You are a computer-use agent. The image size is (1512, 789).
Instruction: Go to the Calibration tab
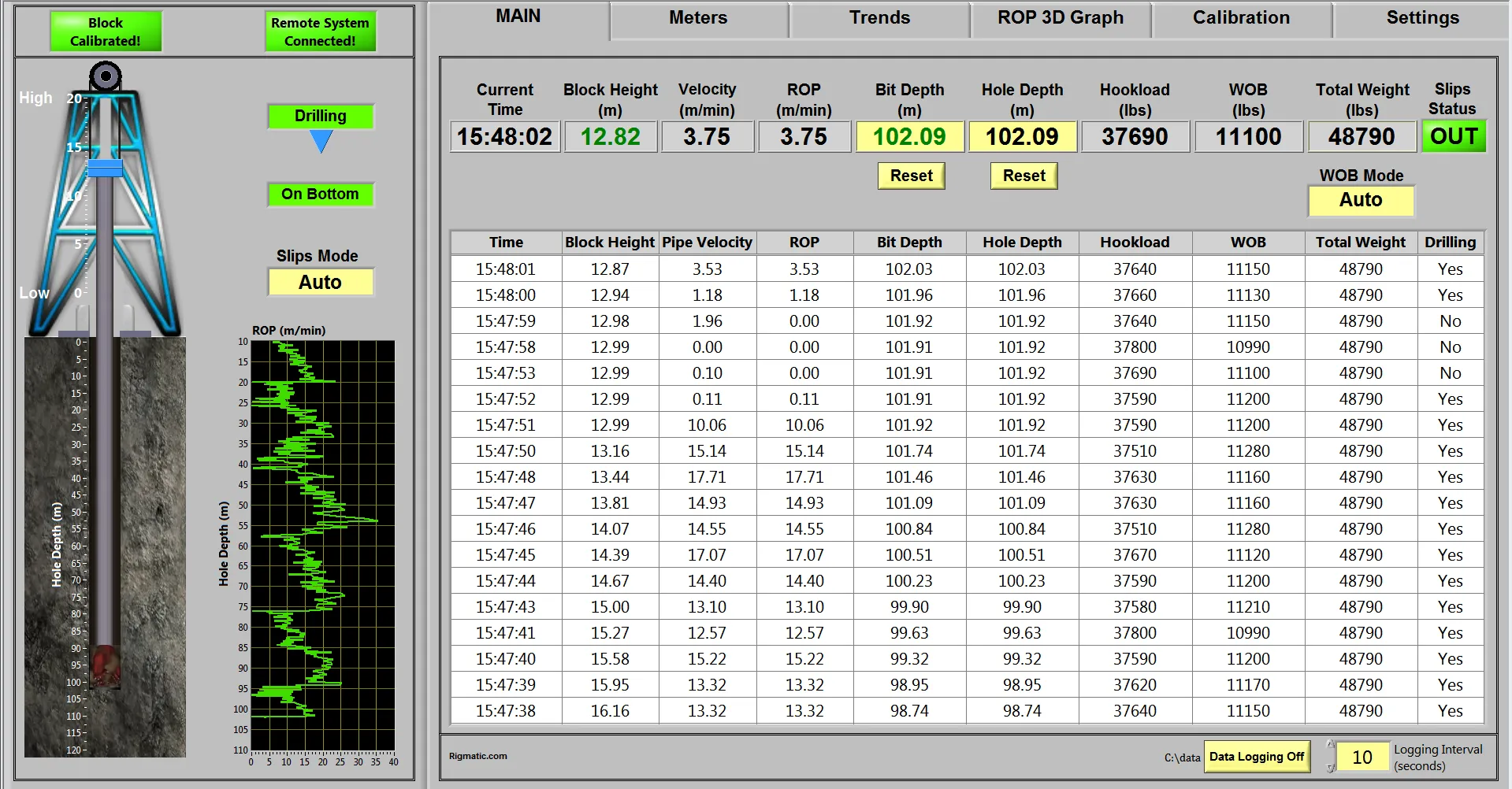(x=1241, y=18)
